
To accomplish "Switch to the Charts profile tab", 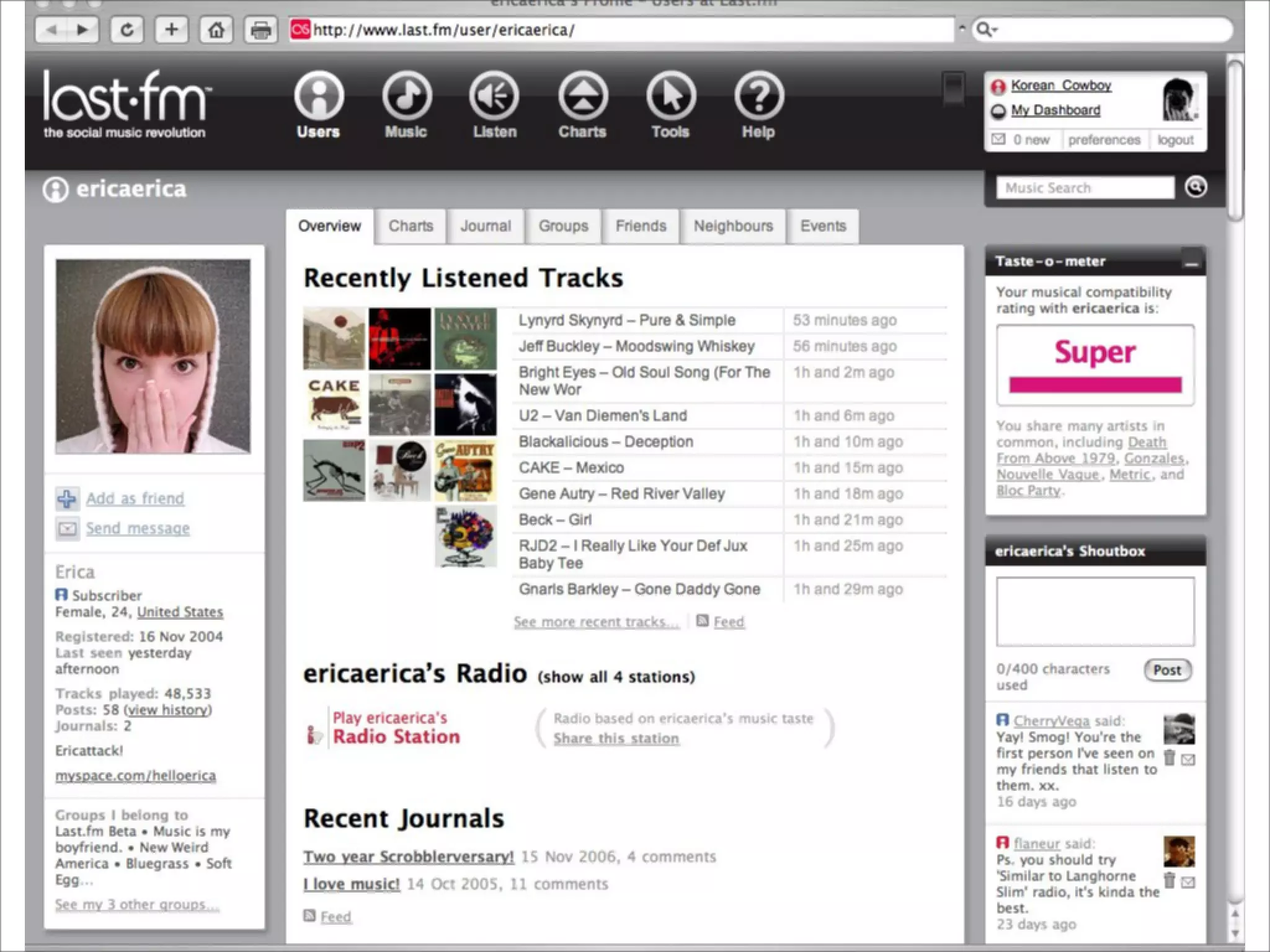I will [x=411, y=226].
